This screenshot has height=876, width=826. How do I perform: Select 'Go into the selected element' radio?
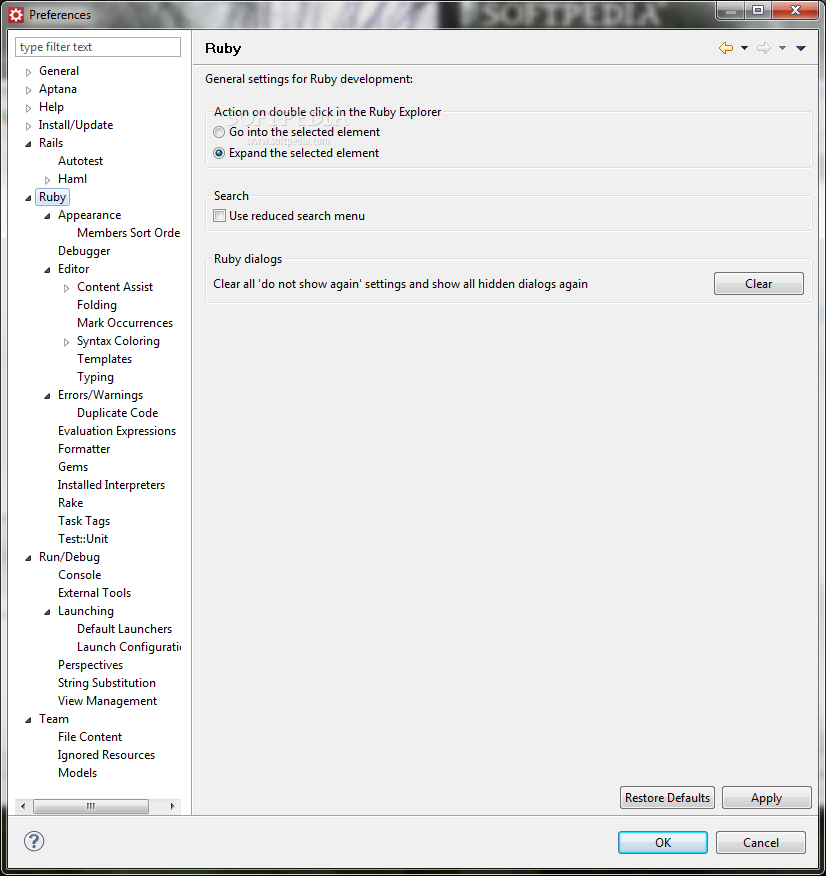[219, 132]
